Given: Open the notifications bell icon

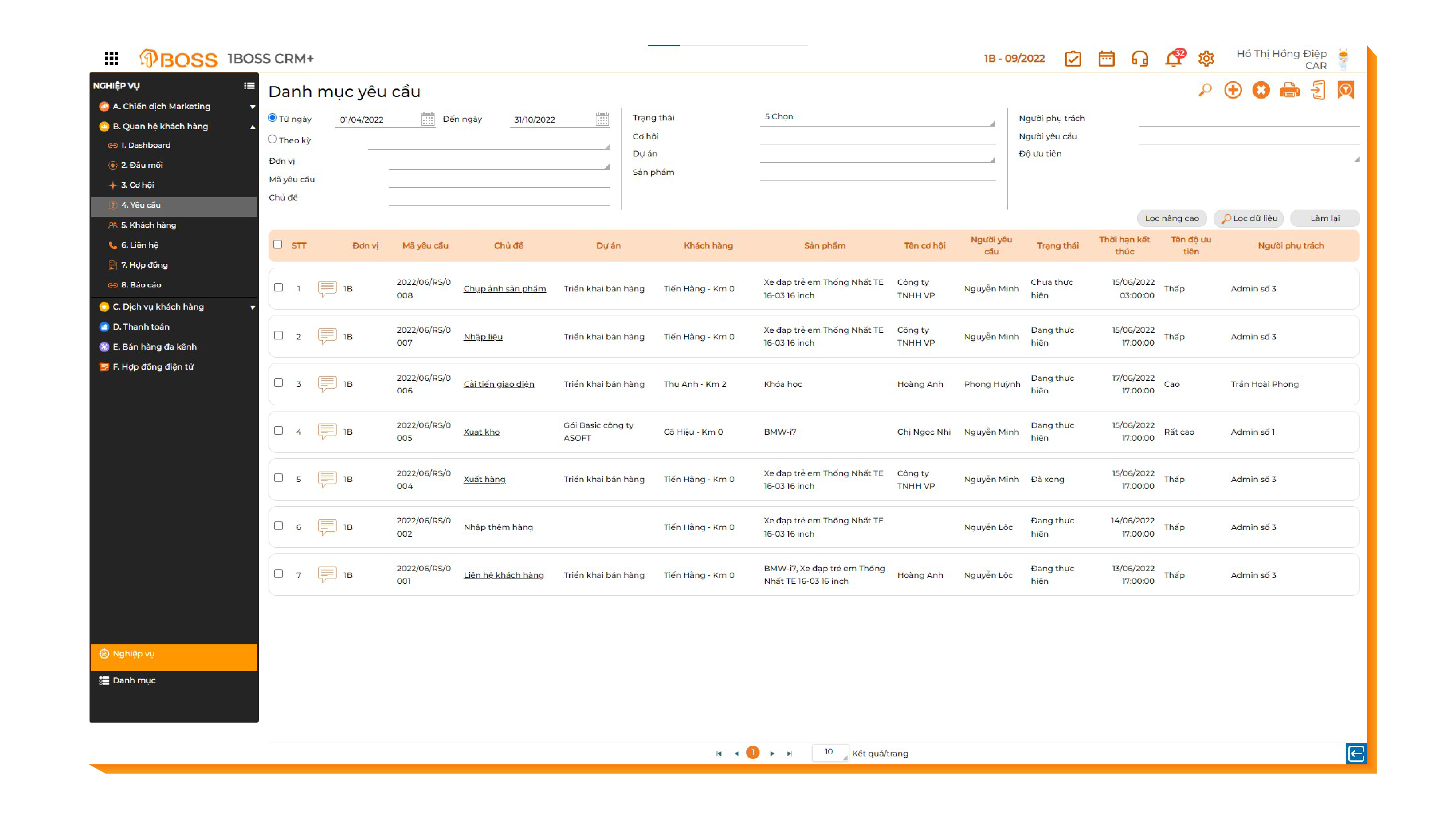Looking at the screenshot, I should 1173,59.
